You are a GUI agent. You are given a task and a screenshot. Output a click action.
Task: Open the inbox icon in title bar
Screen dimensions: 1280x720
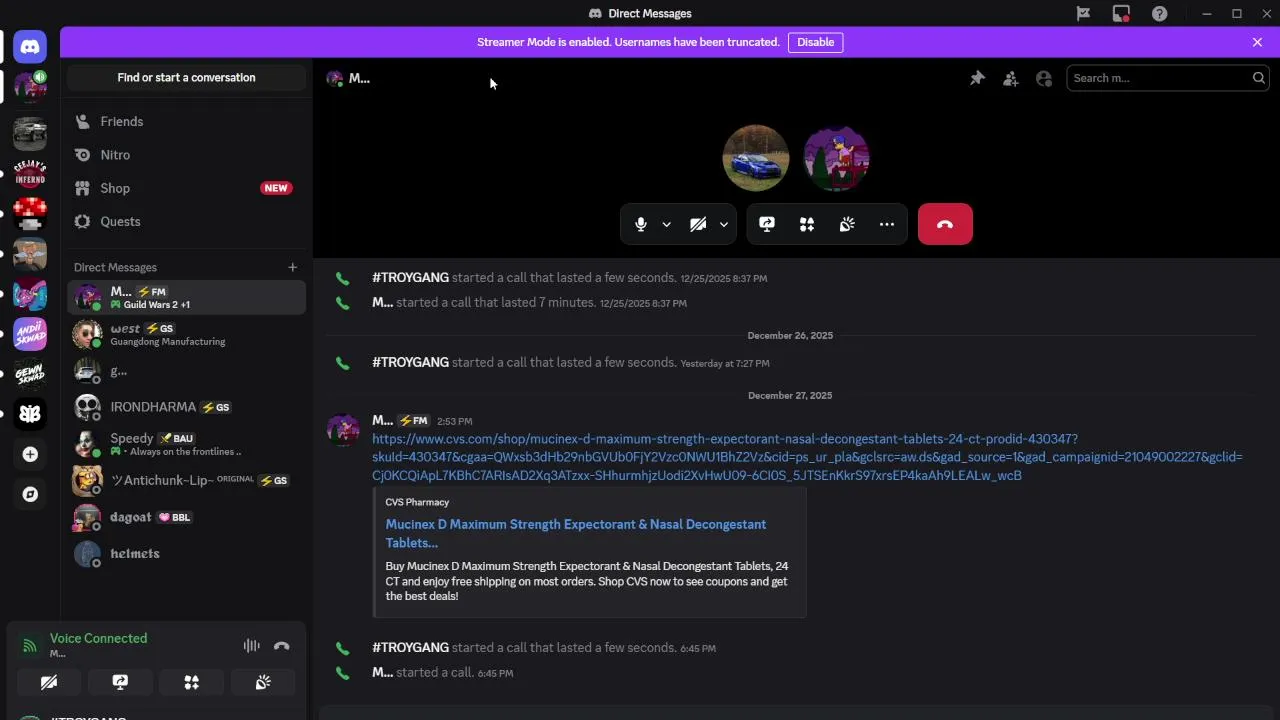(x=1083, y=13)
